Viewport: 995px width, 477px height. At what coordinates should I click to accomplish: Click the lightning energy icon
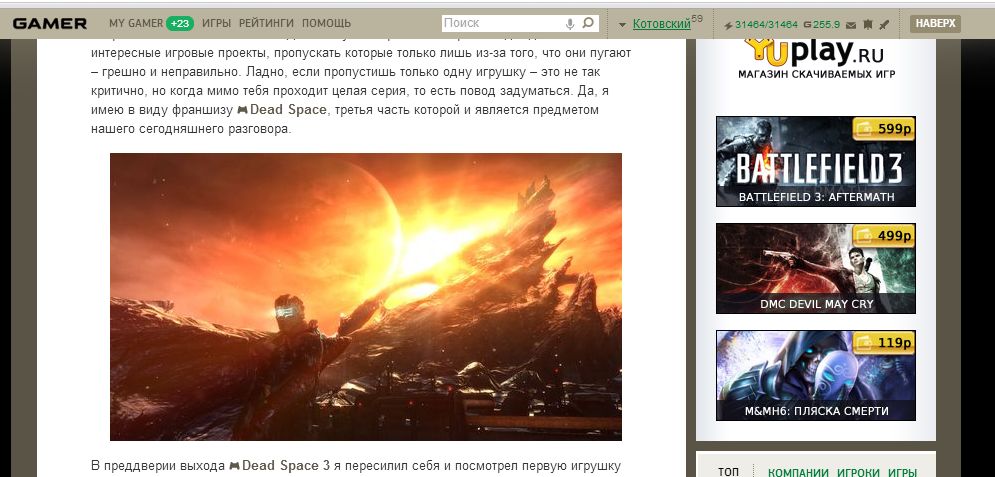click(728, 25)
